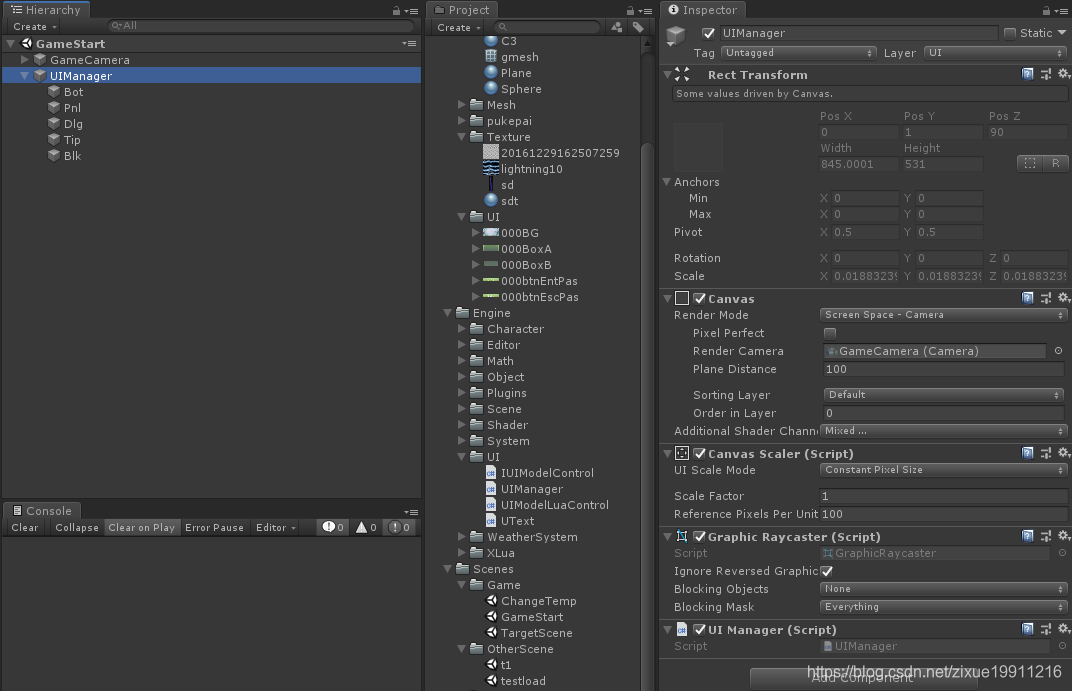Viewport: 1072px width, 691px height.
Task: Switch to the Project tab
Action: (x=463, y=9)
